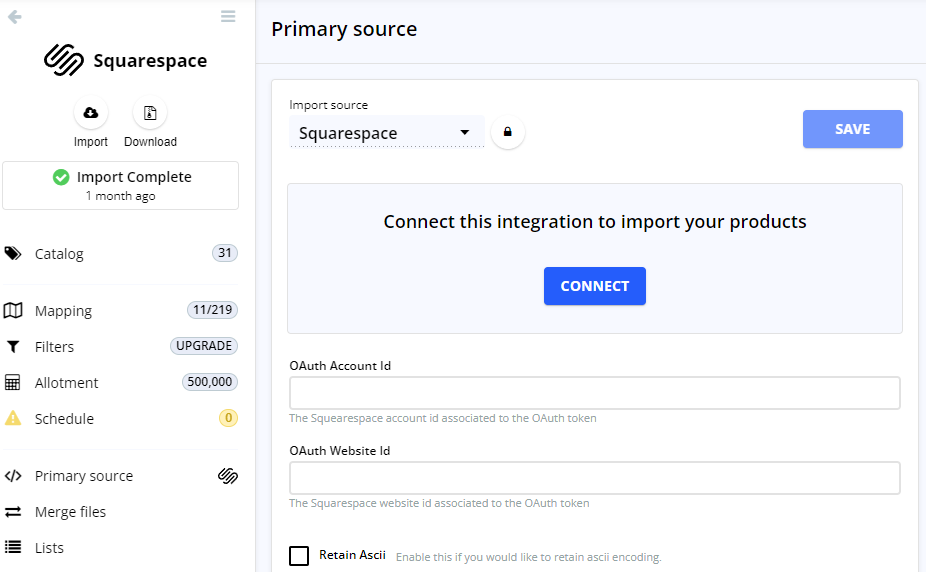926x572 pixels.
Task: Click the 11/219 Mapping badge
Action: 213,310
